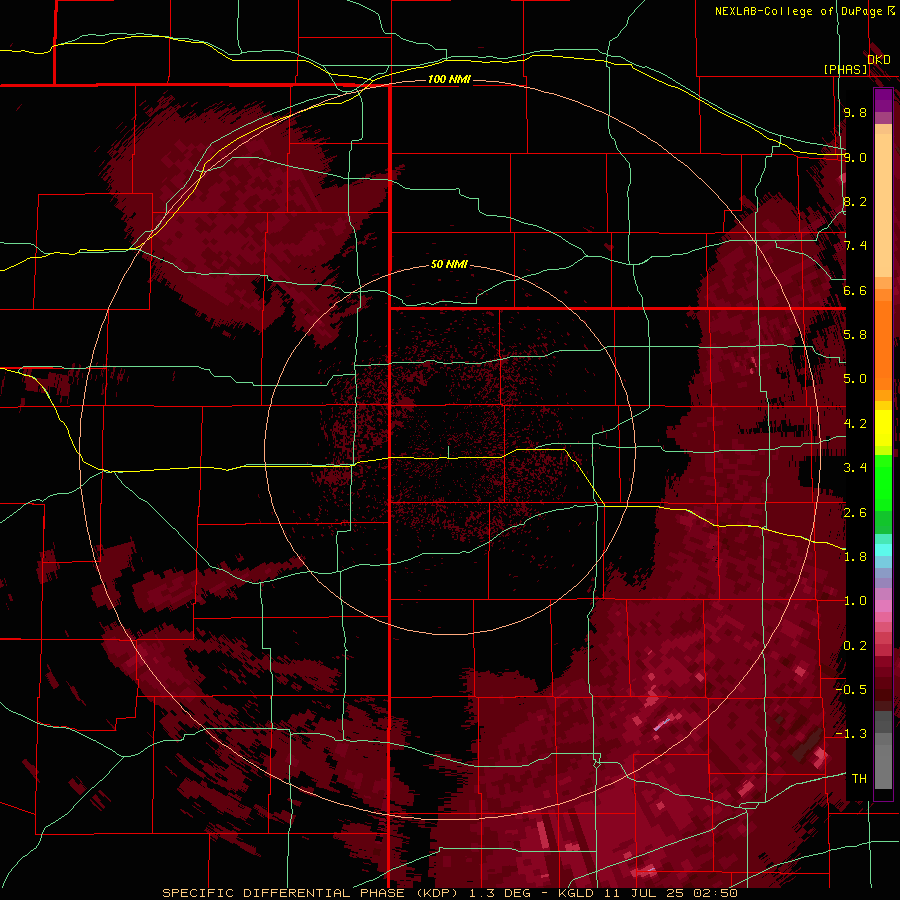The image size is (900, 900).
Task: Click the 2.6 scale value
Action: tap(855, 513)
